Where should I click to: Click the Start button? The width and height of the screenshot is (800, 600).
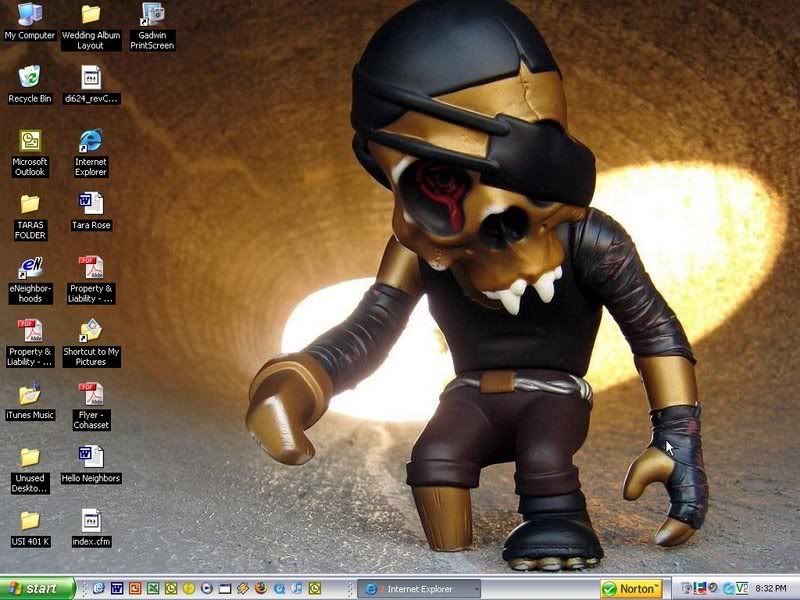click(38, 588)
